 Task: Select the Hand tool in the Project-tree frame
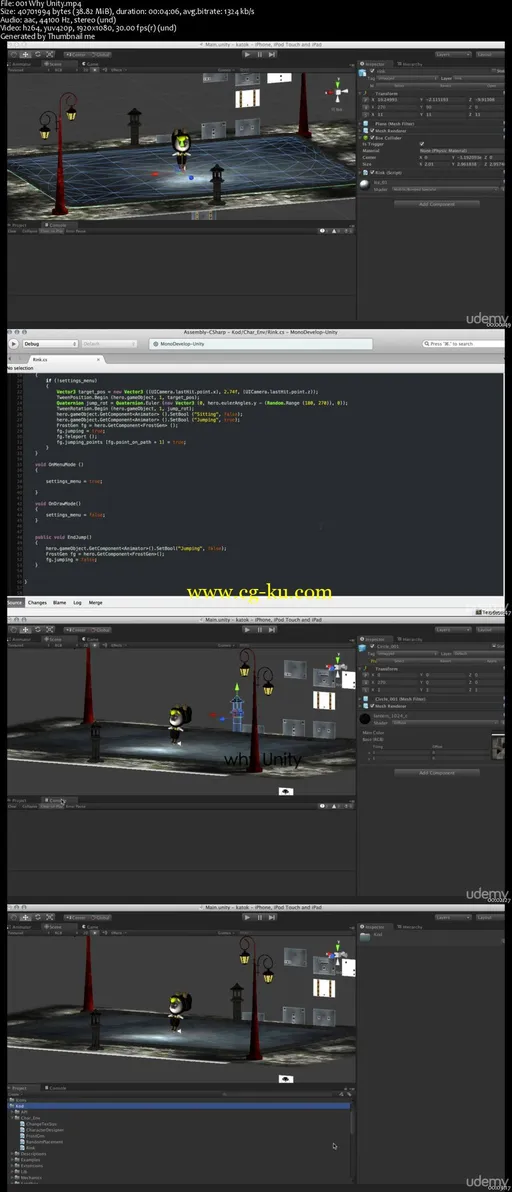14,918
